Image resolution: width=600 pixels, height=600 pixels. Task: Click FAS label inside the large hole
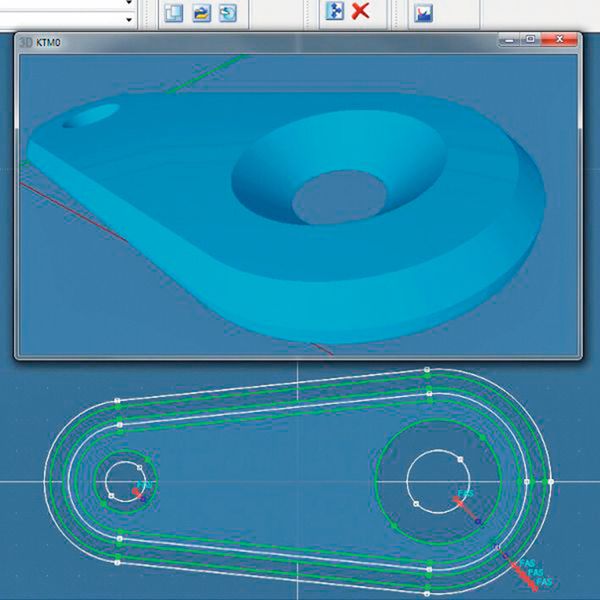[x=465, y=494]
